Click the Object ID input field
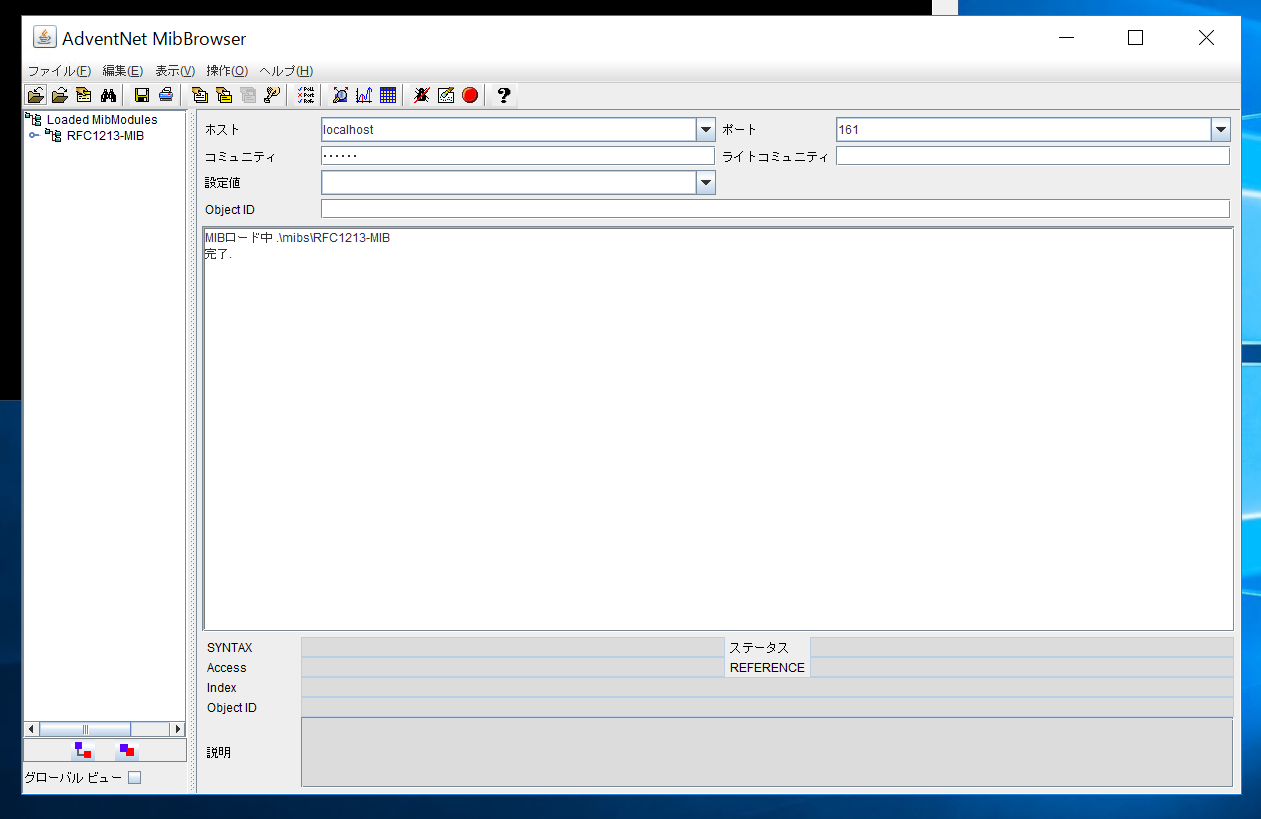The height and width of the screenshot is (819, 1261). tap(775, 208)
